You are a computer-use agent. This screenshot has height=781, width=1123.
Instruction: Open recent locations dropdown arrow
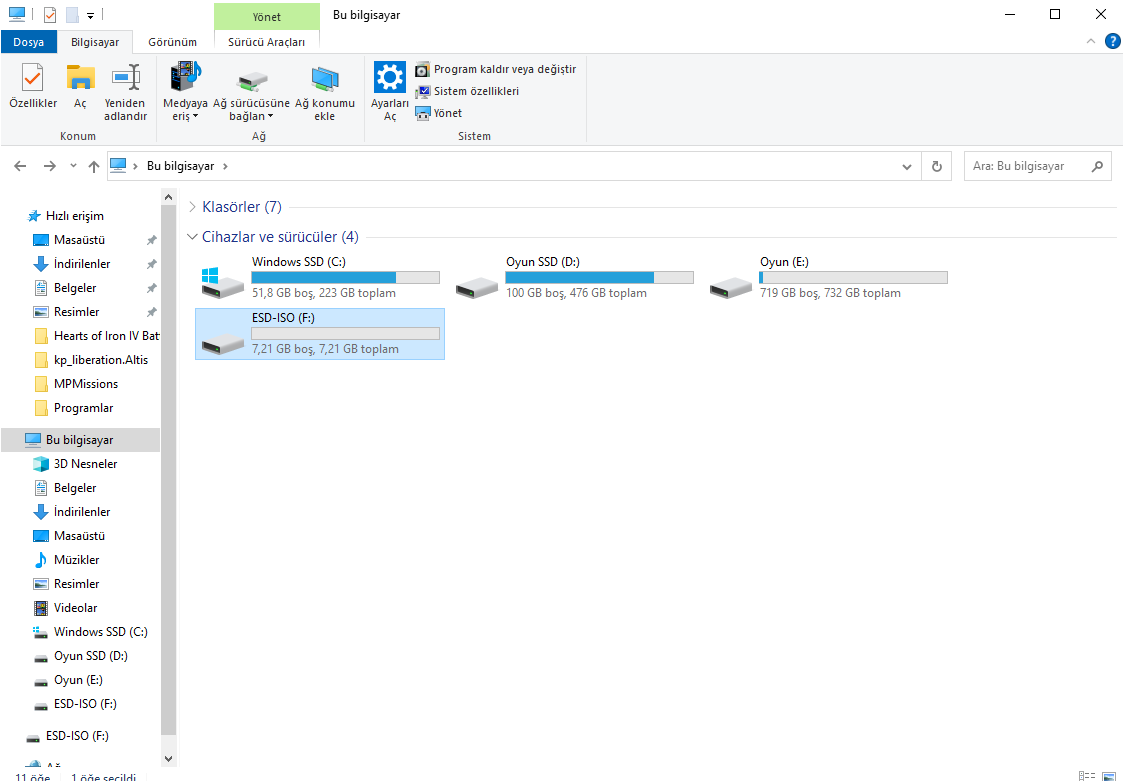73,166
